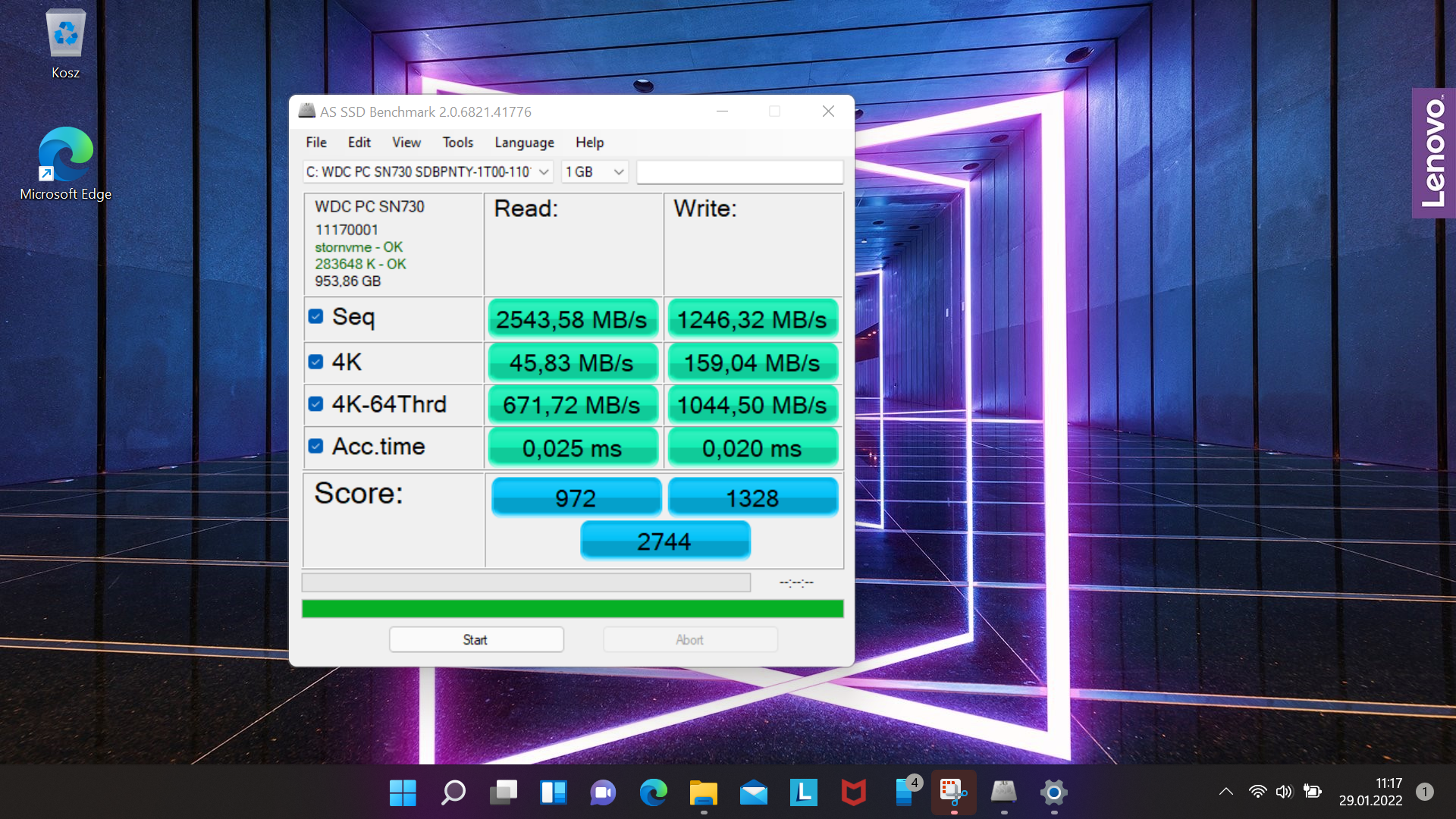Open the Mail app on the taskbar
This screenshot has width=1456, height=819.
point(754,792)
